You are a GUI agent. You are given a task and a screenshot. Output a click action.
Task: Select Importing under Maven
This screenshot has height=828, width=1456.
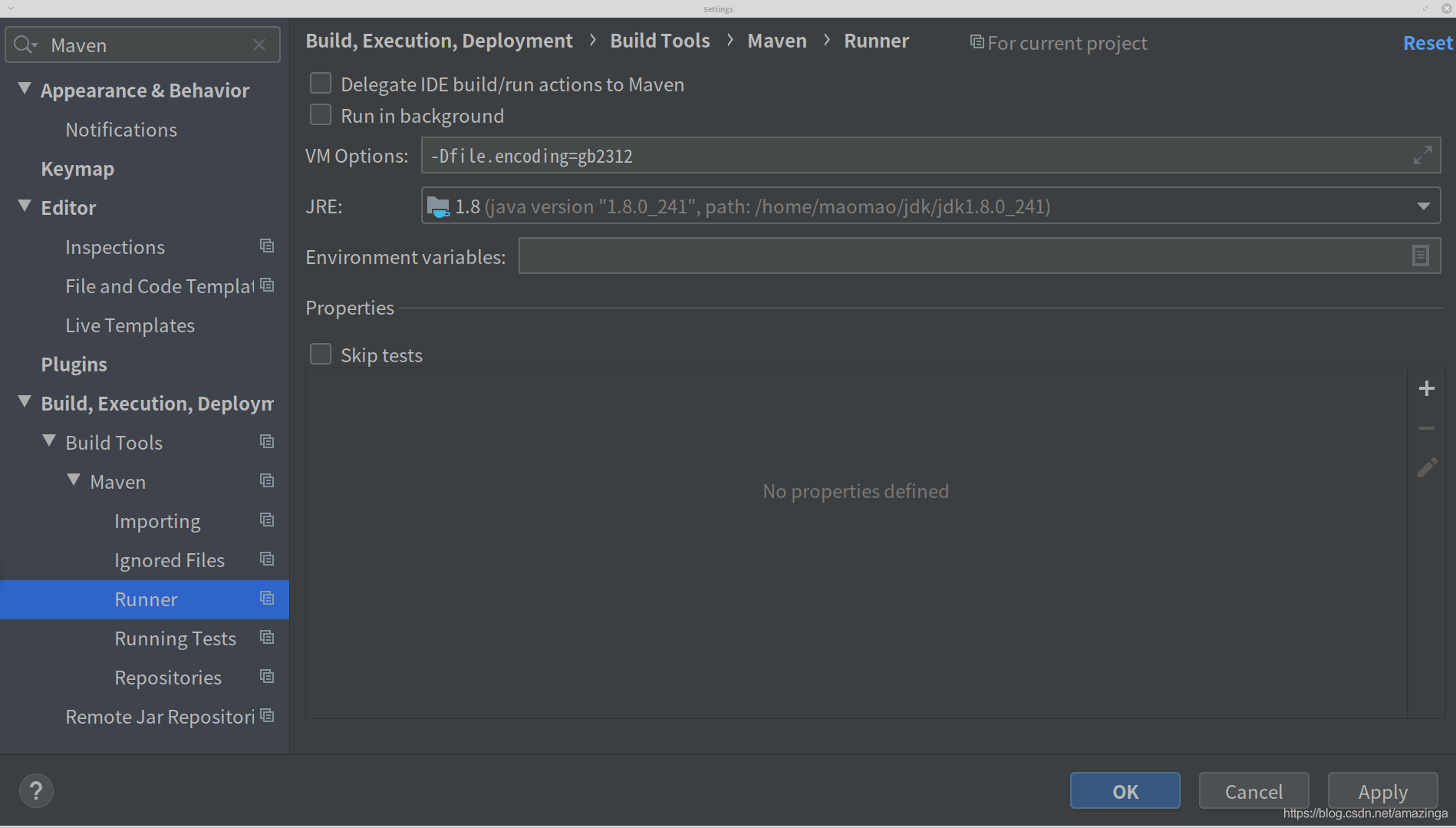[157, 521]
